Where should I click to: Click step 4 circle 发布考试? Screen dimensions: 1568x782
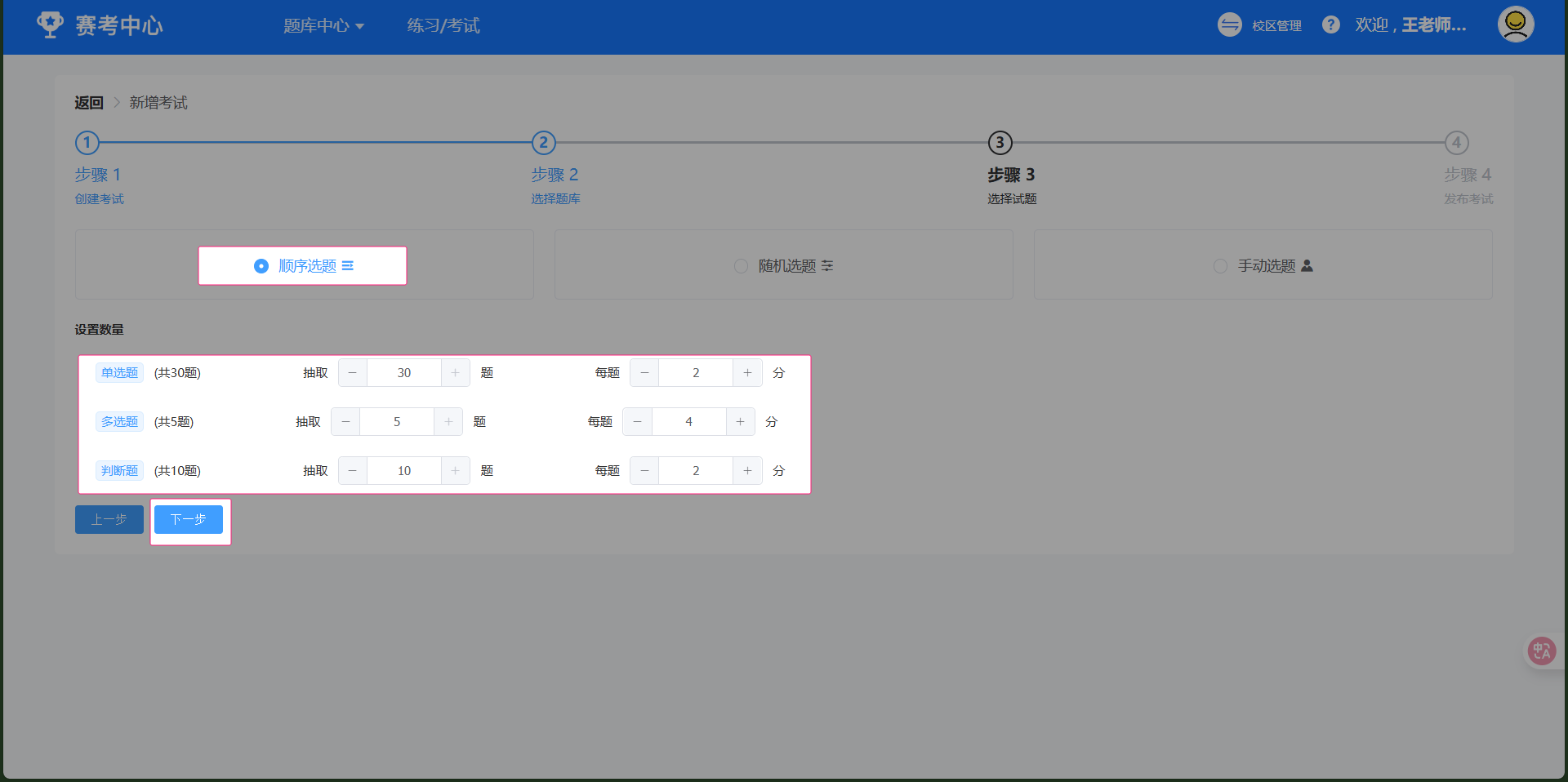1456,143
